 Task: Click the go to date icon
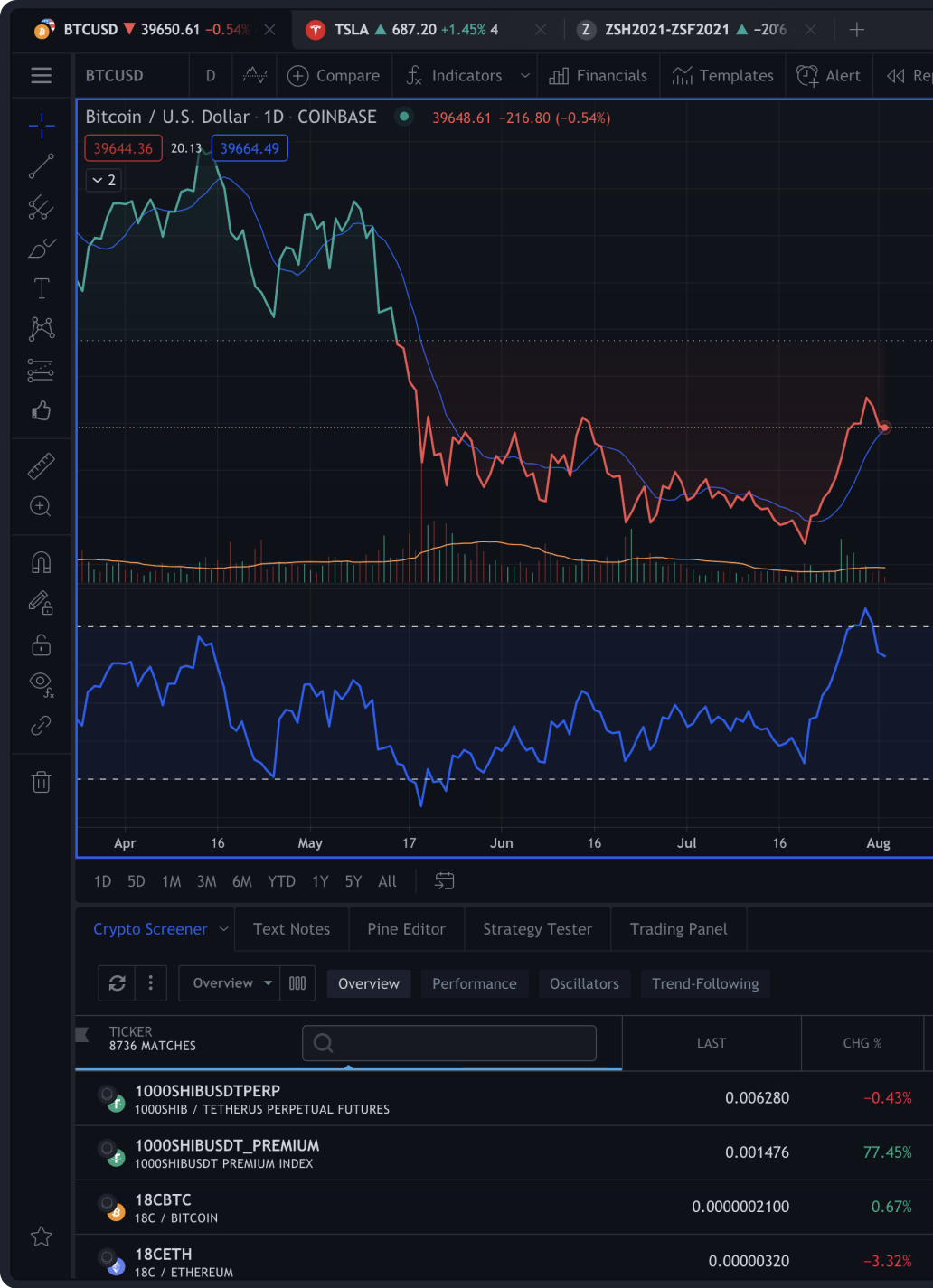(x=444, y=881)
